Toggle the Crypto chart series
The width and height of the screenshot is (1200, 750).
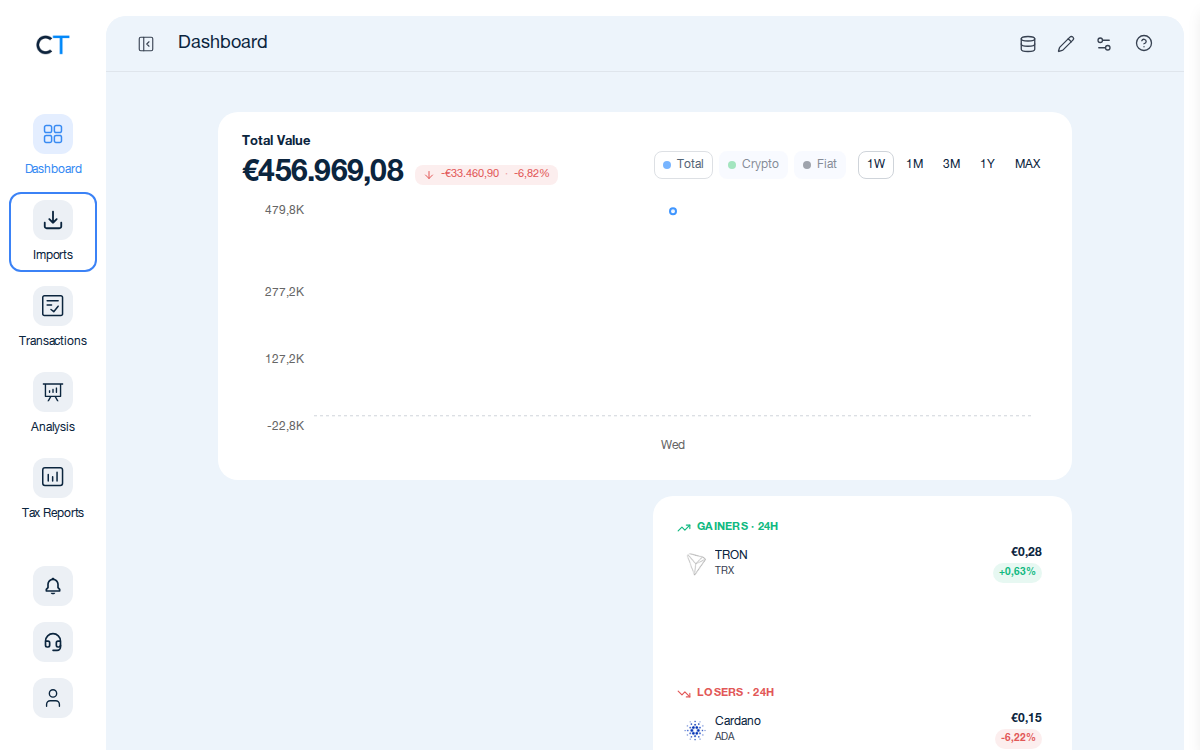(753, 164)
